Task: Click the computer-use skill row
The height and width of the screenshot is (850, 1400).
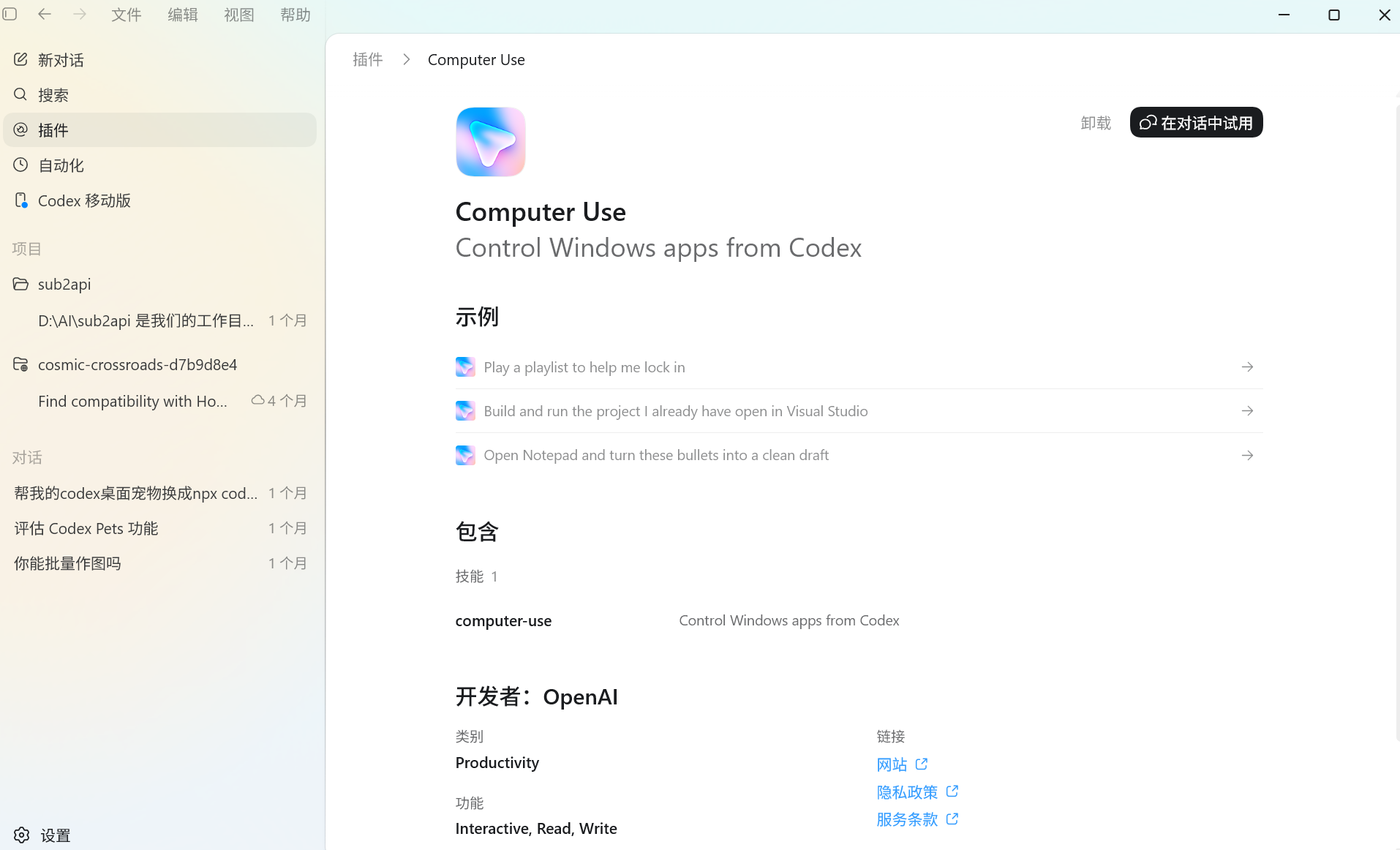Action: 859,620
